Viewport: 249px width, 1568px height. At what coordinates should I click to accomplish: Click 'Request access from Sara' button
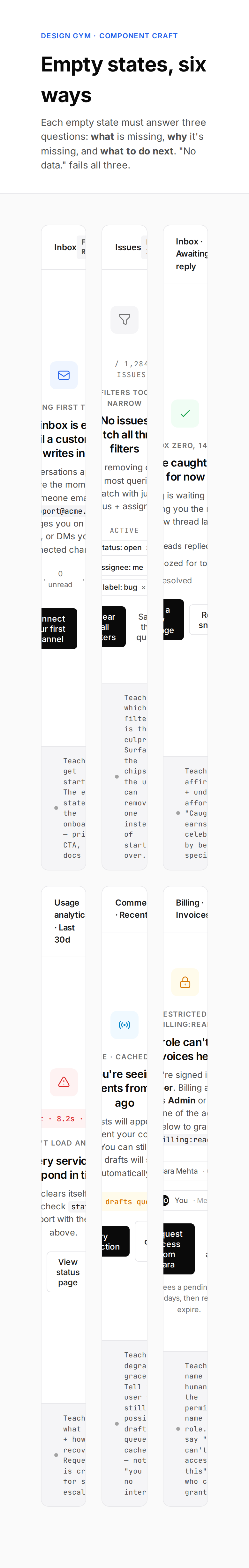pos(178,1249)
